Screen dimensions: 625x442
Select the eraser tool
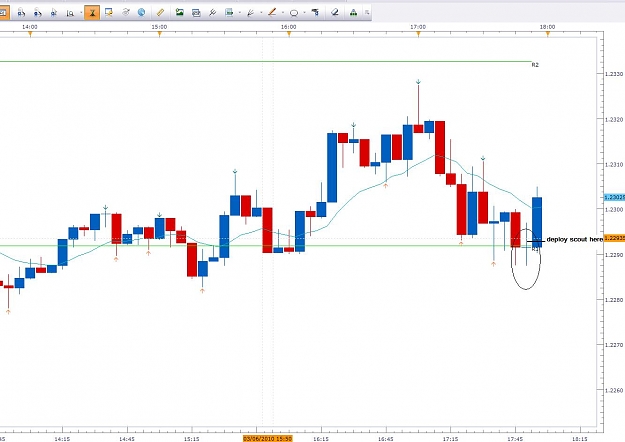[335, 13]
